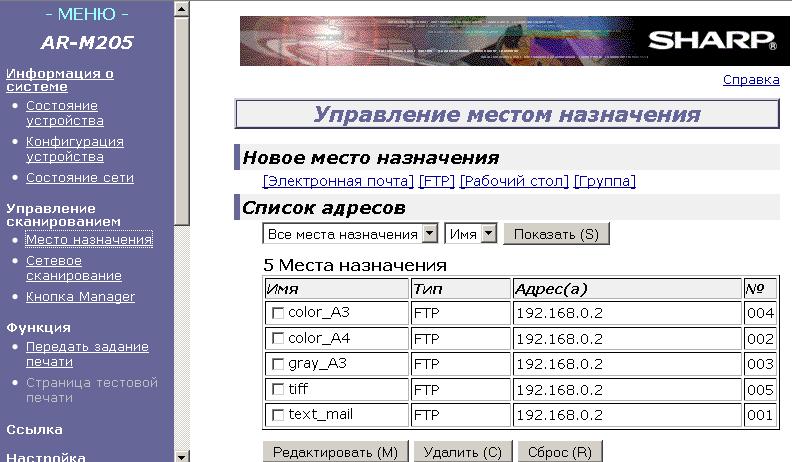Click the 'Редактировать (M)' button
This screenshot has height=462, width=792.
pos(335,452)
